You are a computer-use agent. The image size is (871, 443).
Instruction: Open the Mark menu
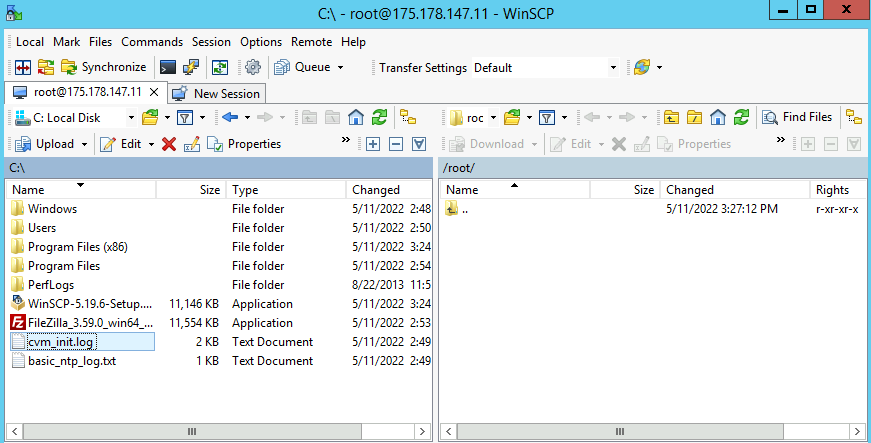pos(67,42)
